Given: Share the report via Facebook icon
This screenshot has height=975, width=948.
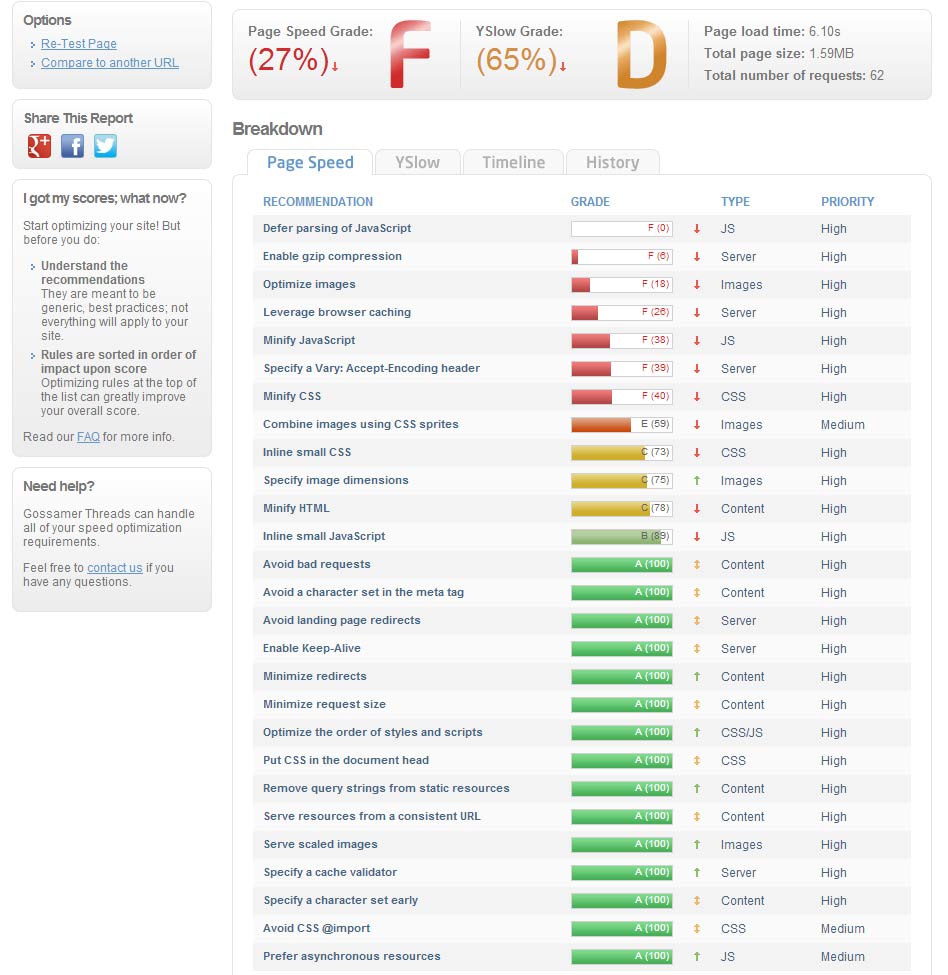Looking at the screenshot, I should point(72,146).
